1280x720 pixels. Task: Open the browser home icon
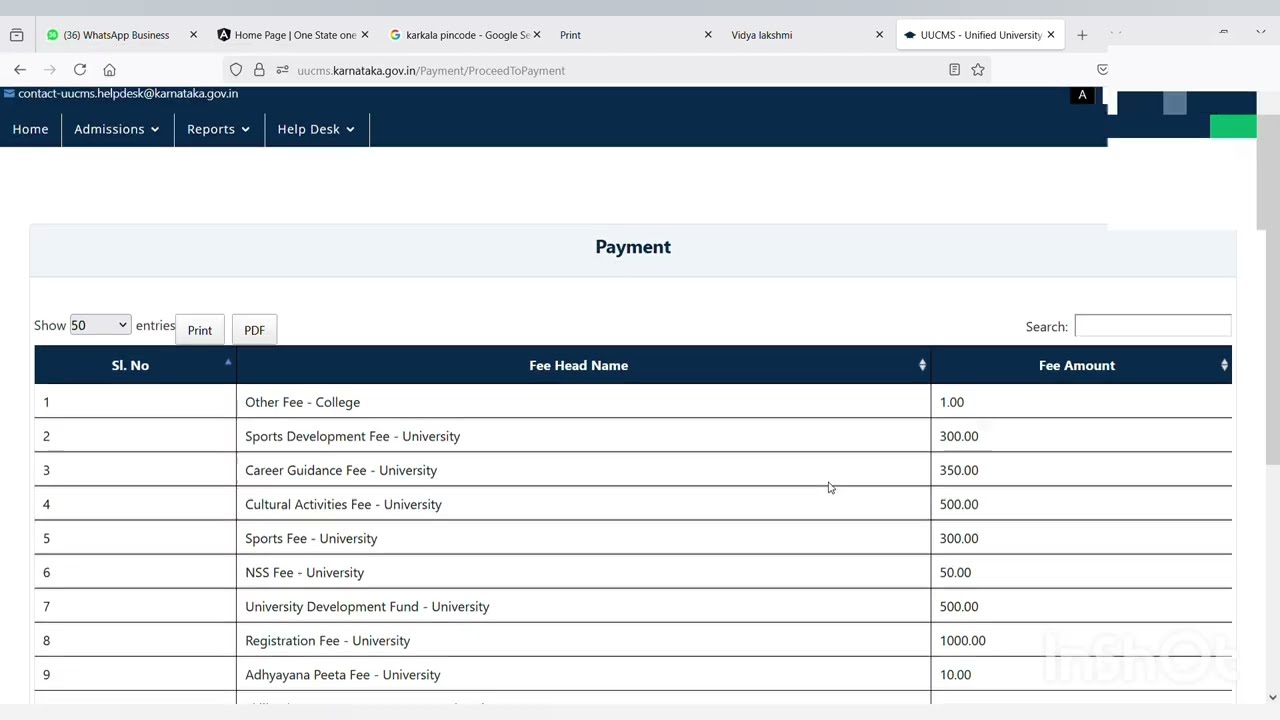point(110,70)
